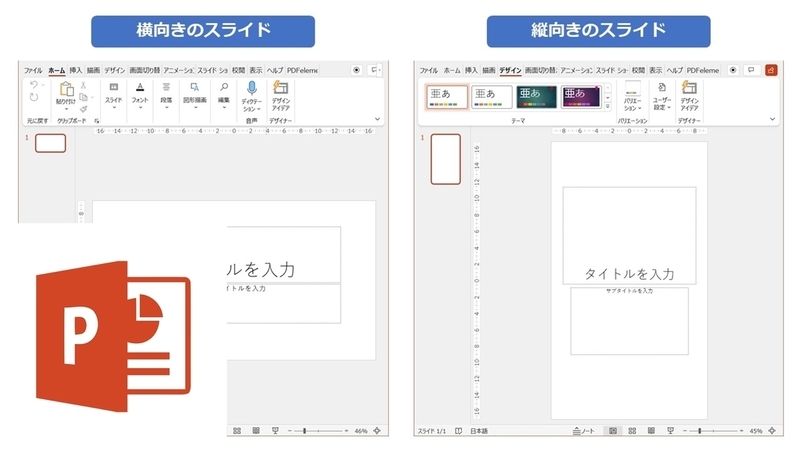Open the 表示 tab in right window
Viewport: 800px width, 450px height.
pos(656,70)
